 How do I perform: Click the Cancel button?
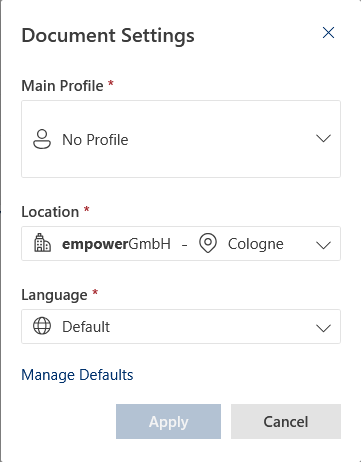(286, 421)
